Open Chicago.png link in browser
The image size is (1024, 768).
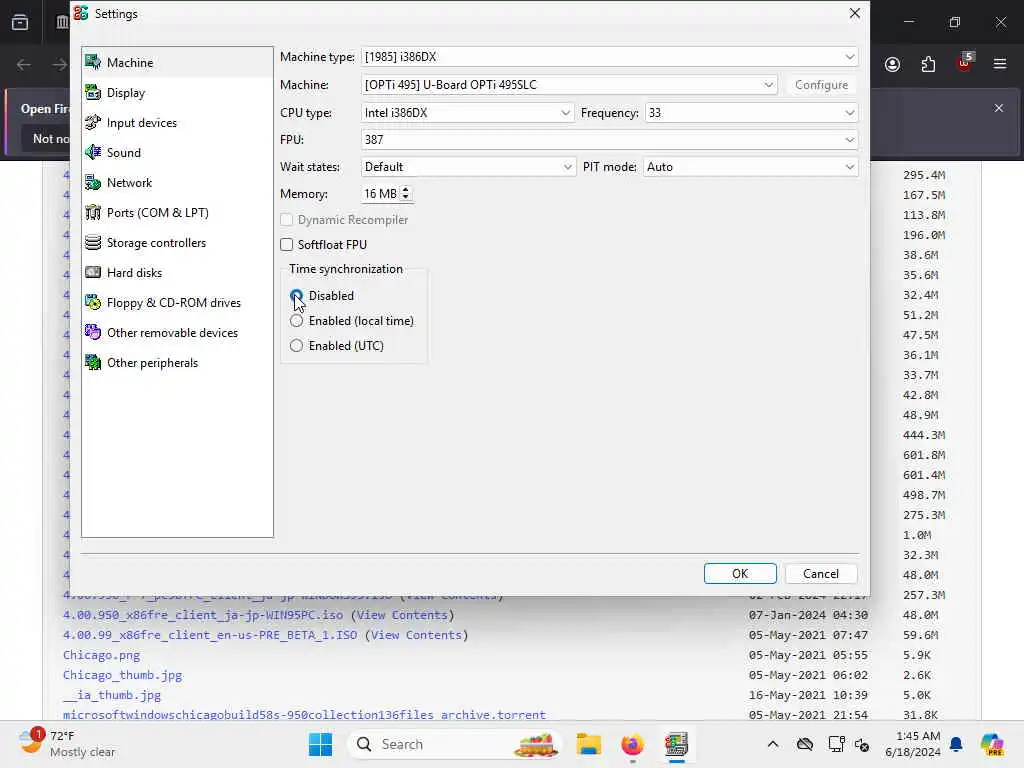click(101, 655)
